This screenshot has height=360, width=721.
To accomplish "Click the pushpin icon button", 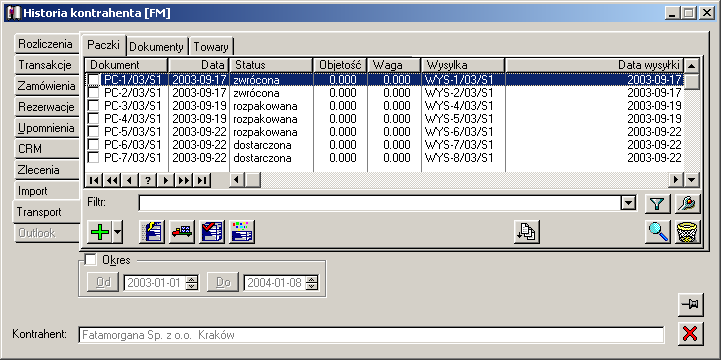I will coord(691,305).
